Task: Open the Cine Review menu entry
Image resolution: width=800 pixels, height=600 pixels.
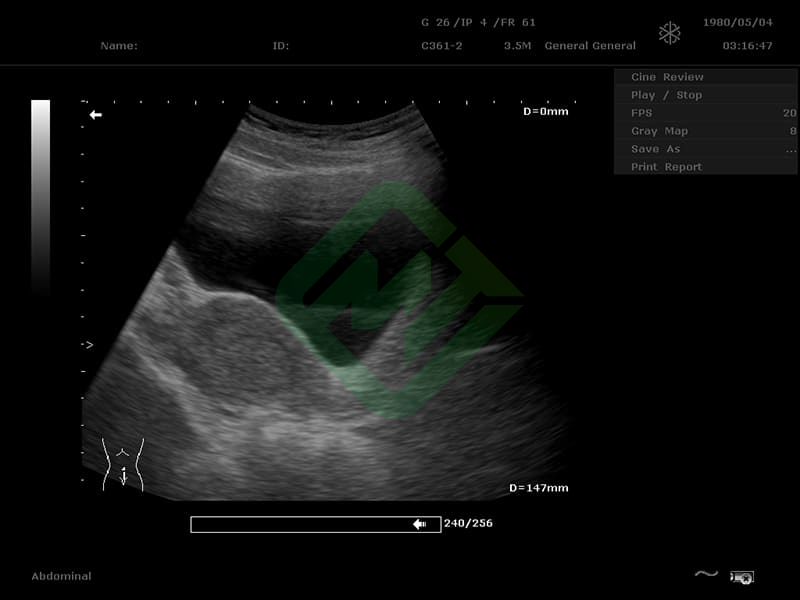Action: pyautogui.click(x=706, y=77)
